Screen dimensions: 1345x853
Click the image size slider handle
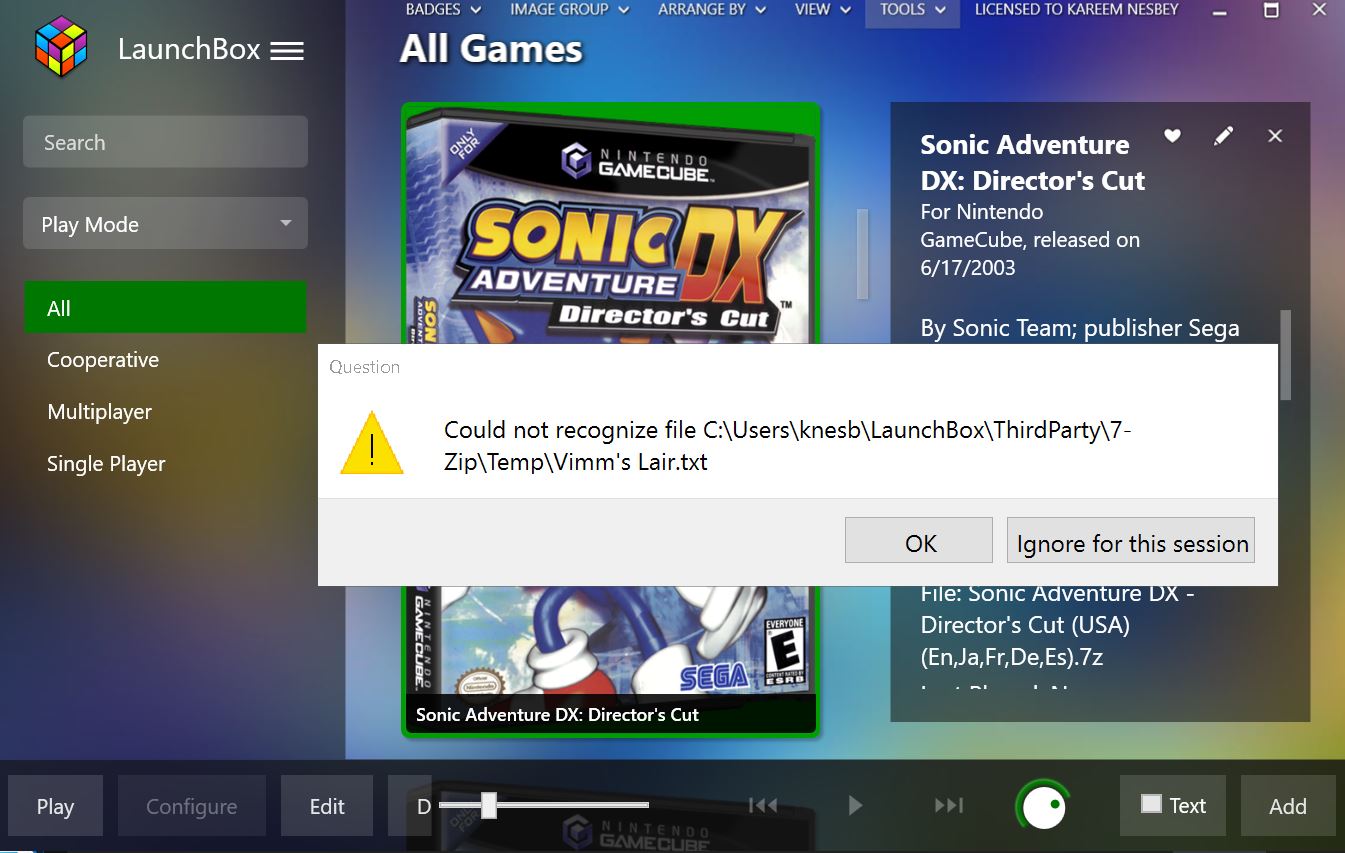click(x=489, y=804)
